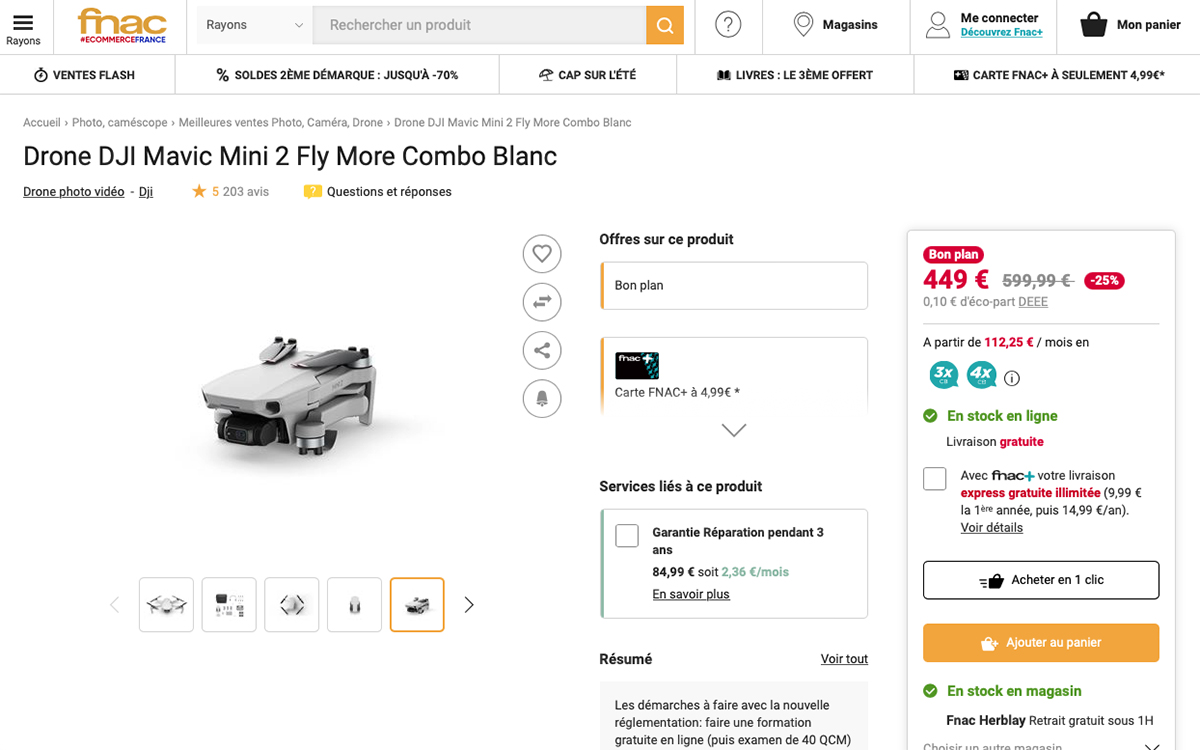The image size is (1200, 750).
Task: Open Soldes 2ème démarque menu item
Action: (x=337, y=75)
